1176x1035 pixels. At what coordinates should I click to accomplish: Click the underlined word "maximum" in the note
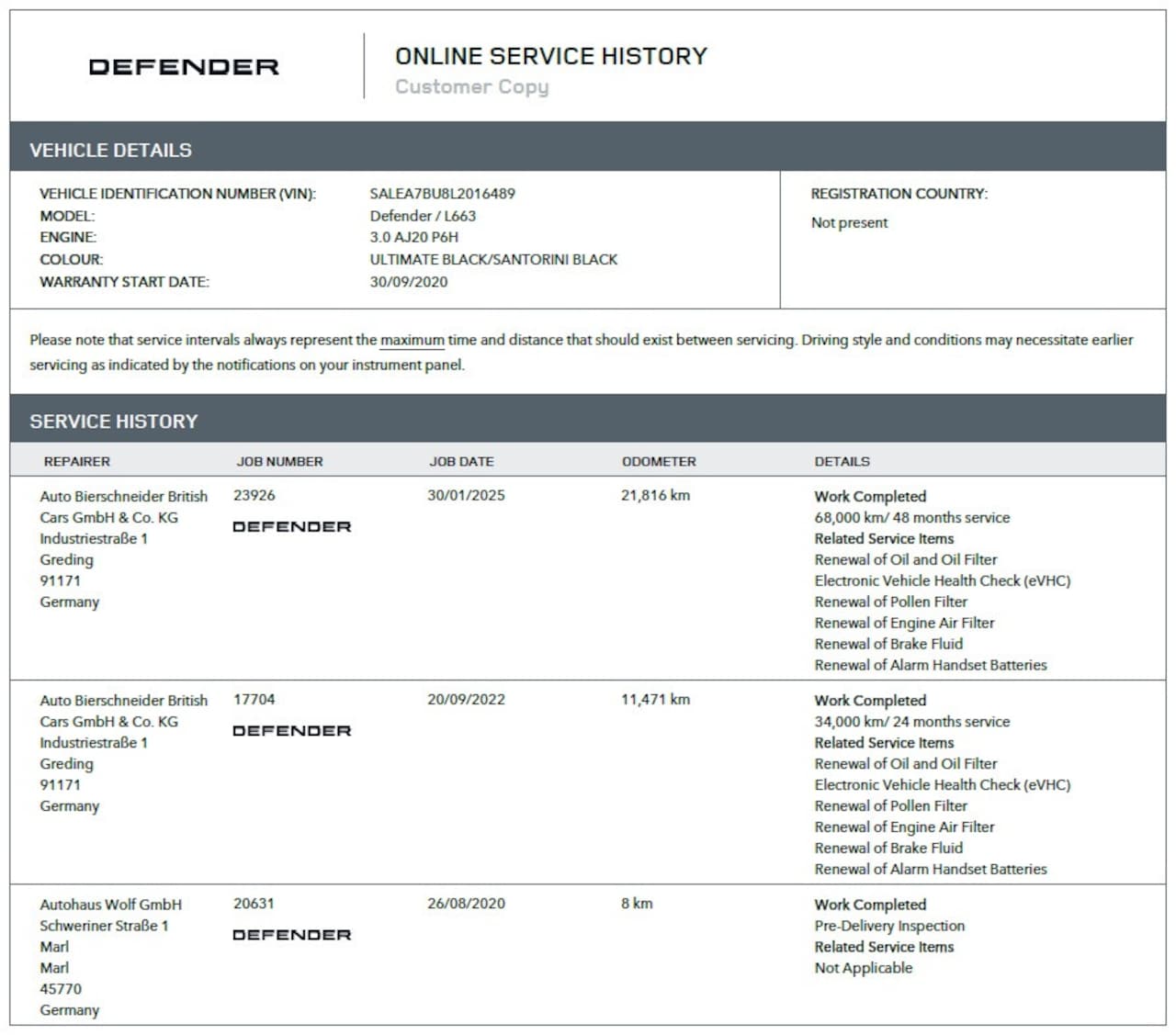[x=412, y=340]
